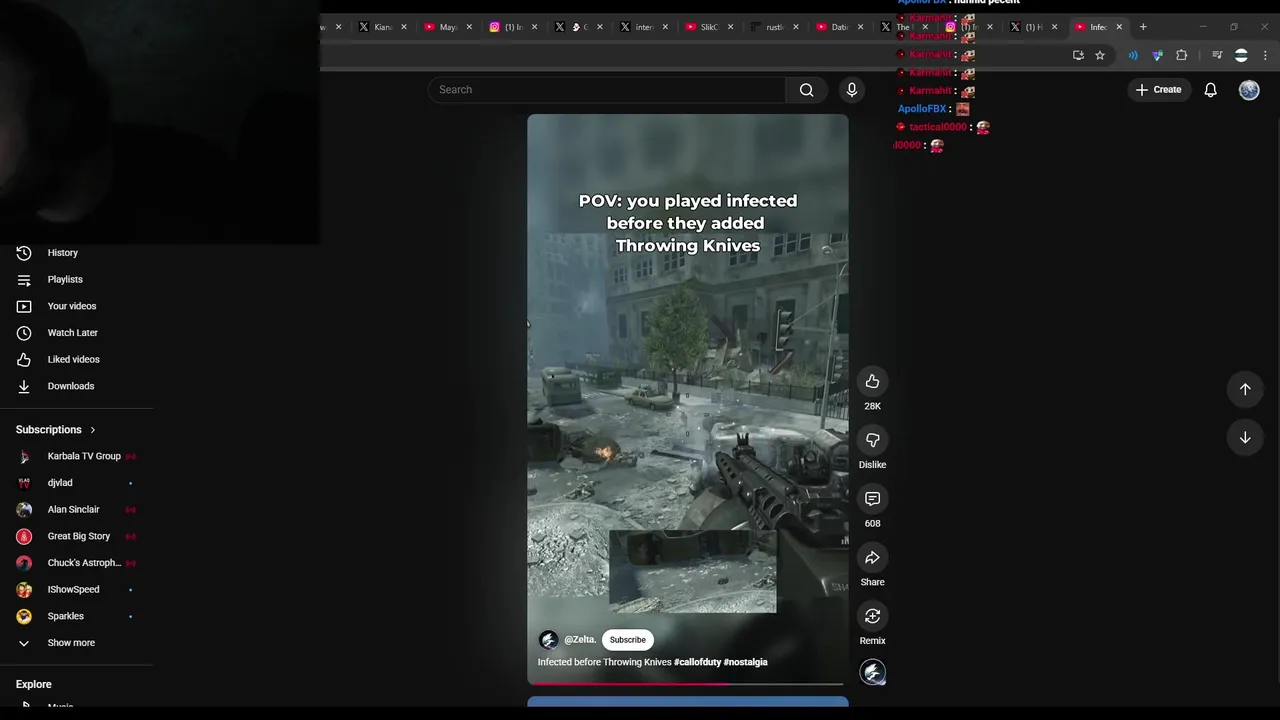The width and height of the screenshot is (1280, 720).
Task: Go to previous Short with up arrow
Action: tap(1245, 389)
